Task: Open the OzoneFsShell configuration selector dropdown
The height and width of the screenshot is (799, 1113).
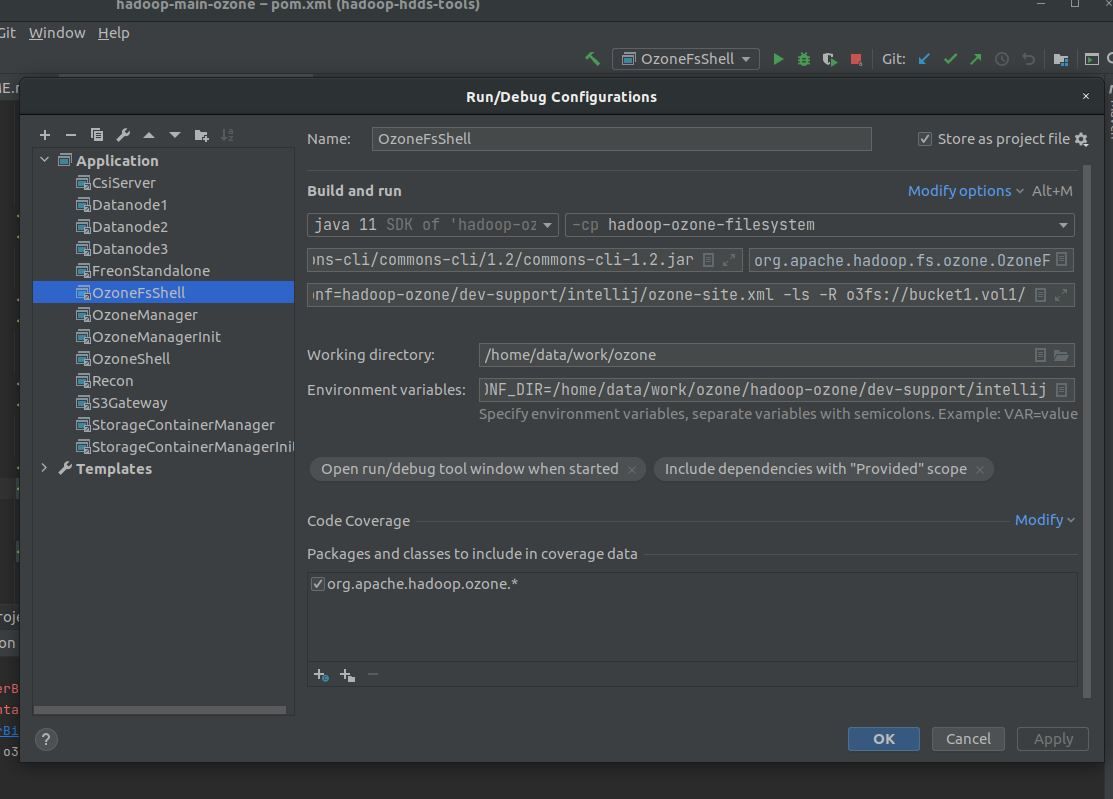Action: click(686, 59)
